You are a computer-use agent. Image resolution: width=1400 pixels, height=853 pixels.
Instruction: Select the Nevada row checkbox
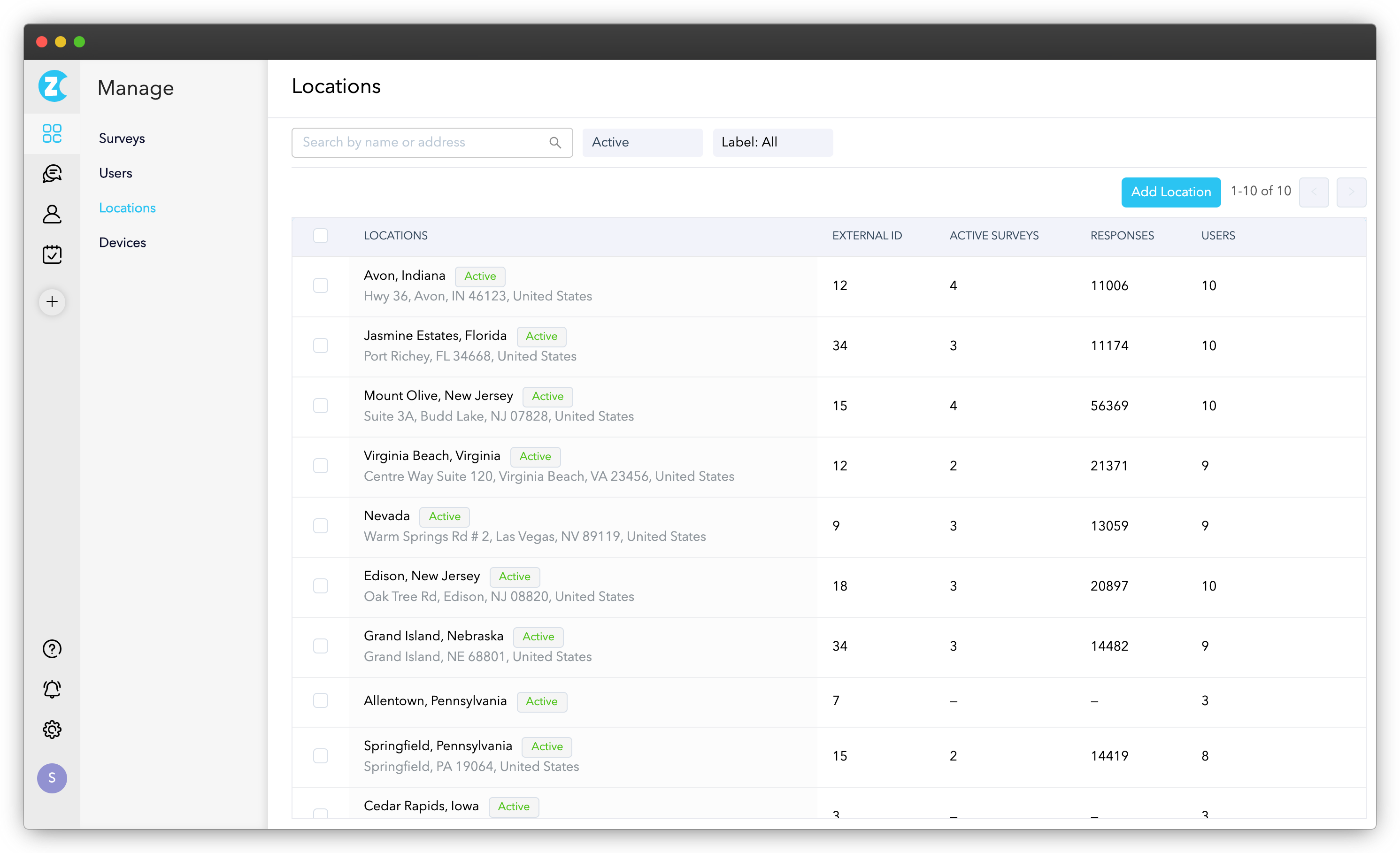[x=321, y=526]
